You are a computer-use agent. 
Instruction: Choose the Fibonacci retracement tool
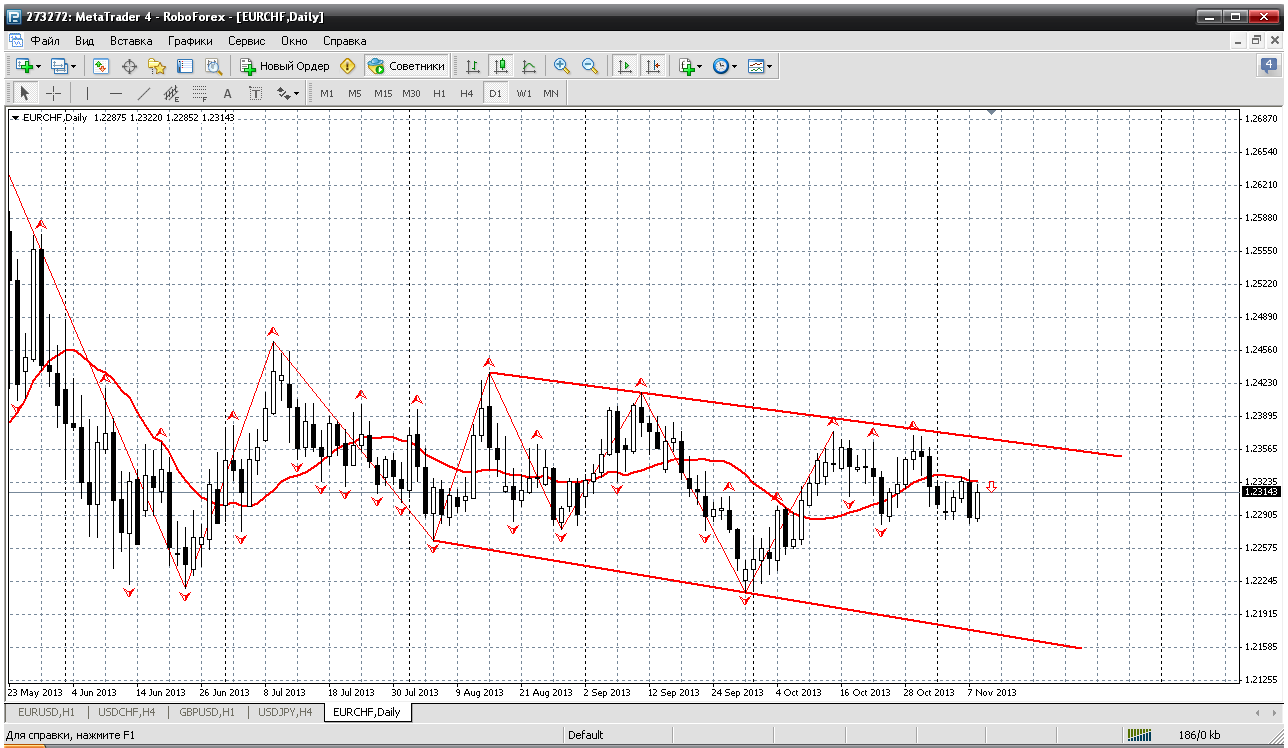[200, 93]
